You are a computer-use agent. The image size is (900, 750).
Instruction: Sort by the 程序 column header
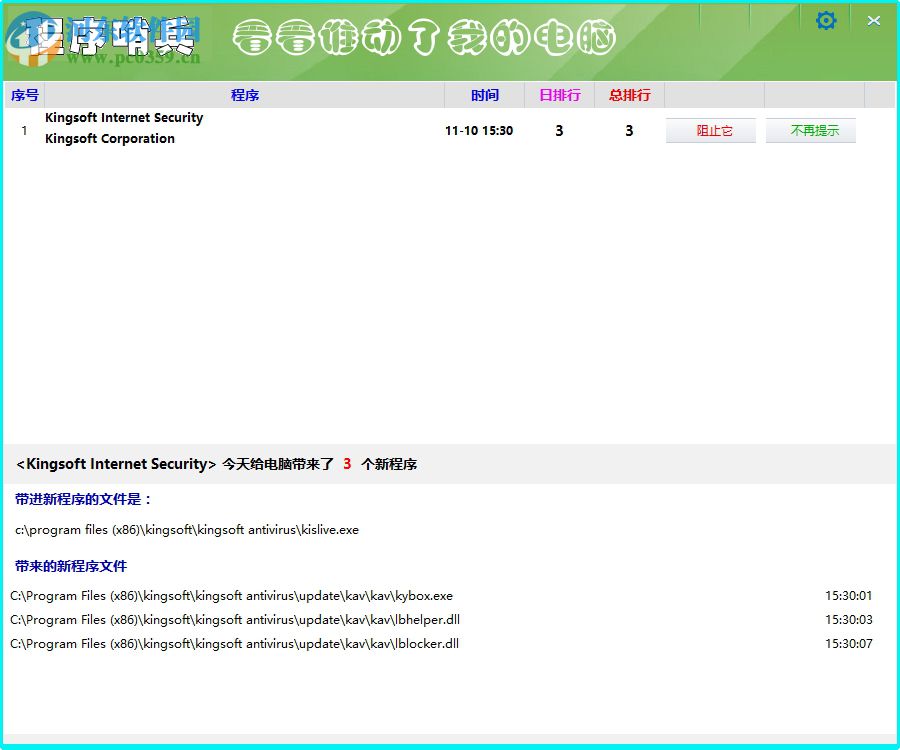click(x=245, y=95)
